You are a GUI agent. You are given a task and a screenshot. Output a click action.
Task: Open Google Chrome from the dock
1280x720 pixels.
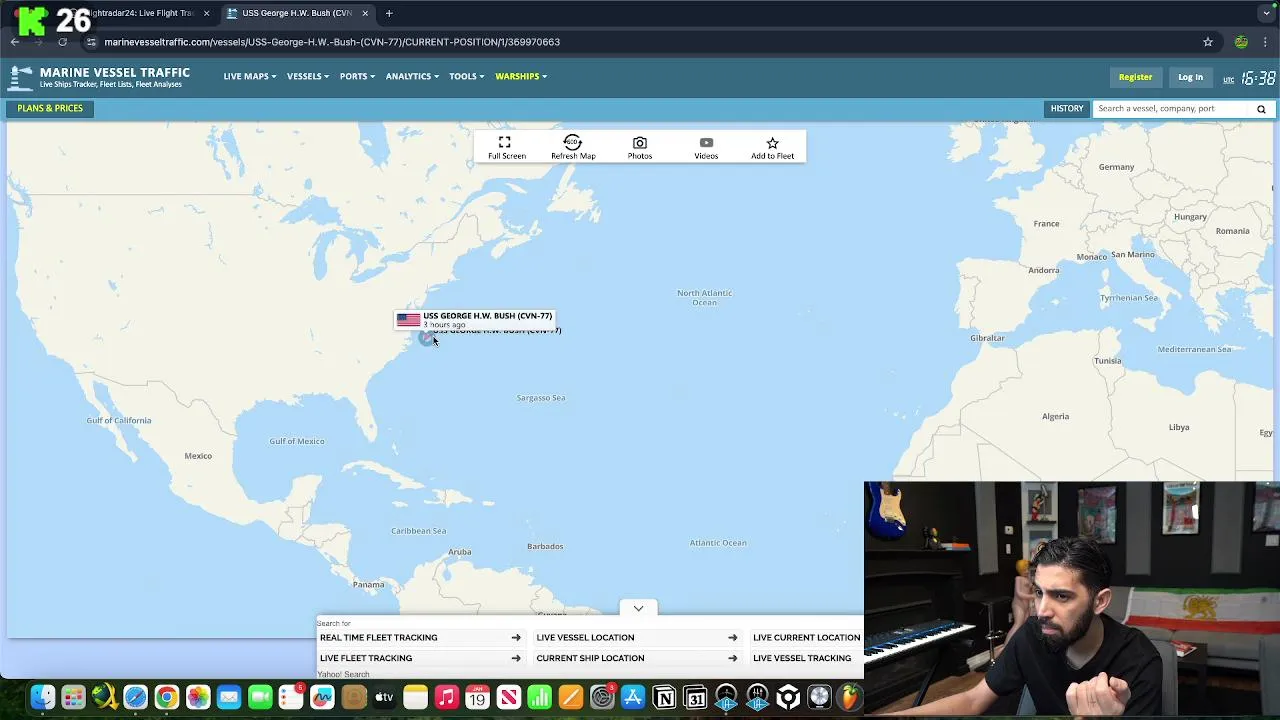[167, 697]
